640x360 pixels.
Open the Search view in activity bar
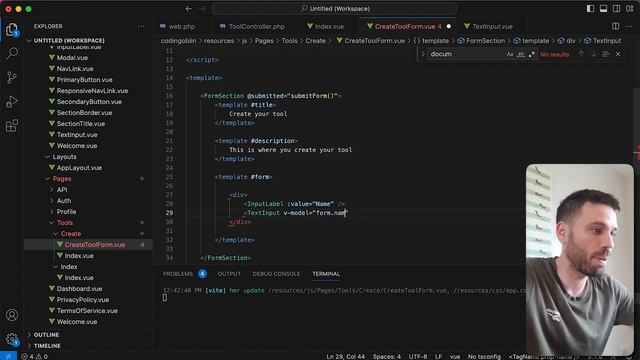pos(12,53)
